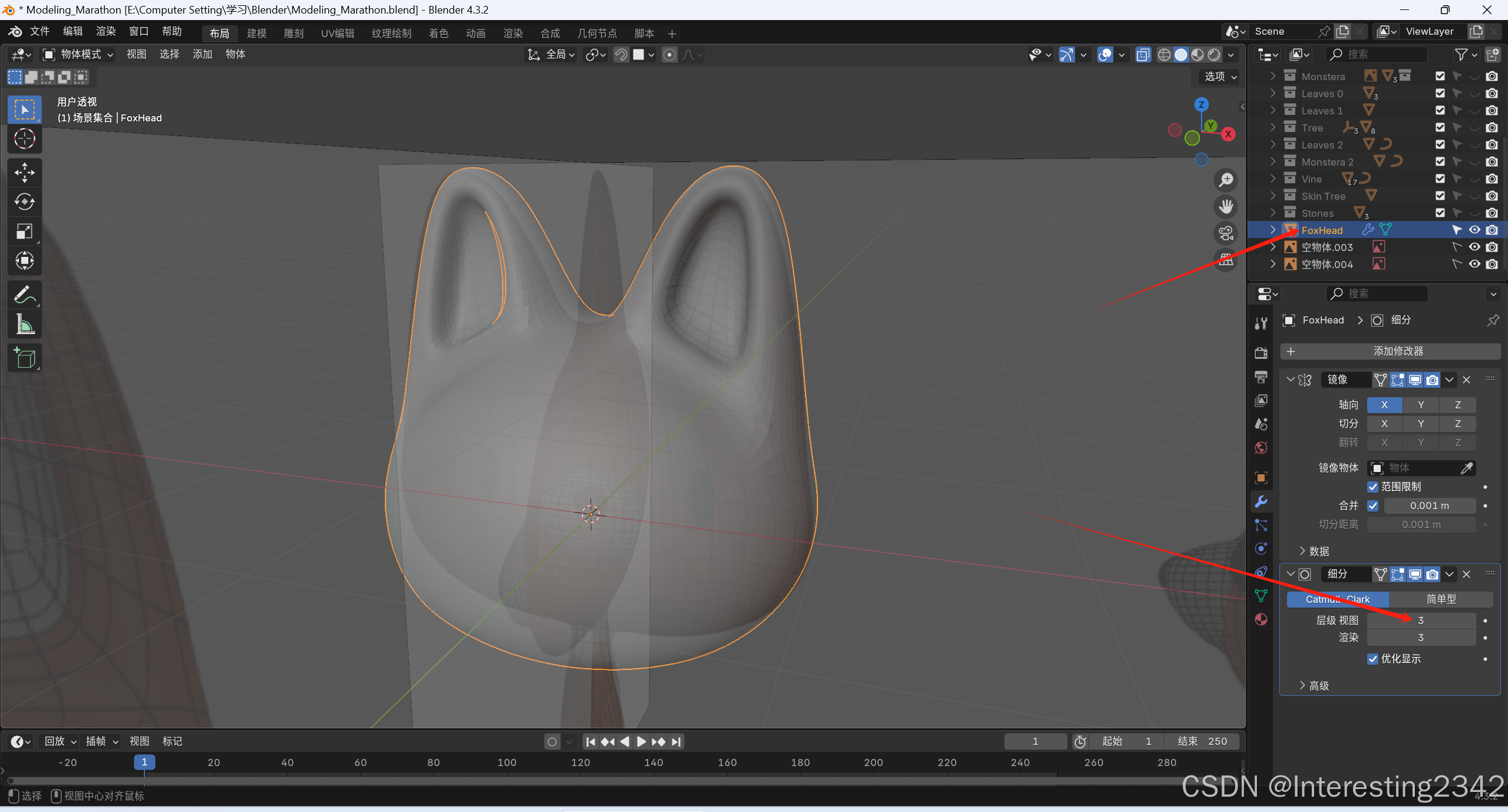This screenshot has width=1508, height=812.
Task: Click the camera view icon in viewport
Action: (x=1226, y=233)
